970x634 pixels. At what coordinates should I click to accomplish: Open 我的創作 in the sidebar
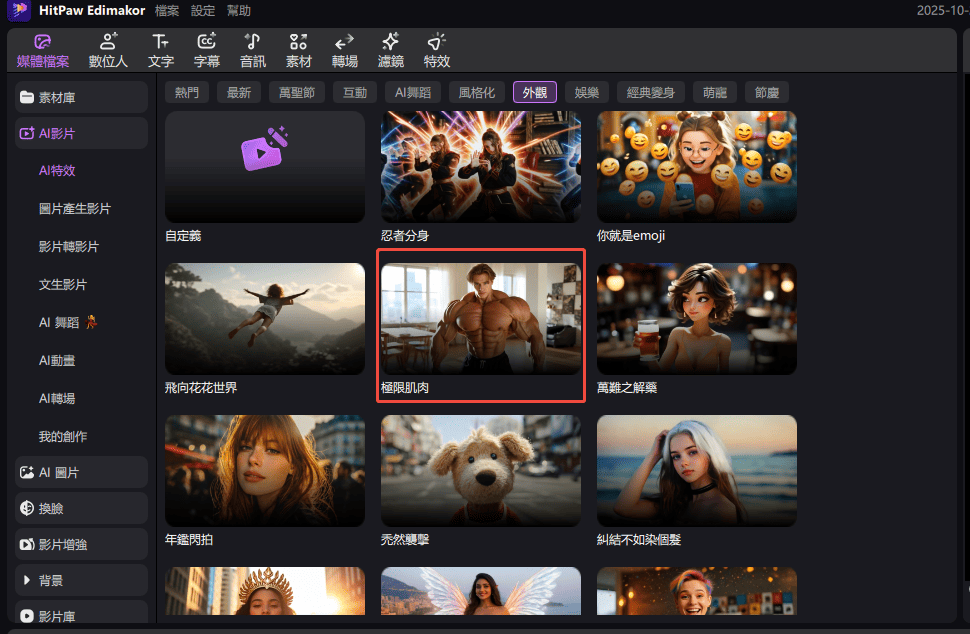(63, 437)
